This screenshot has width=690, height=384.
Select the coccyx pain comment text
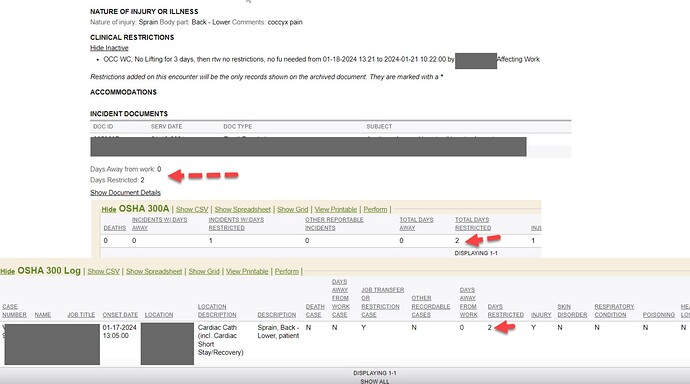click(285, 22)
